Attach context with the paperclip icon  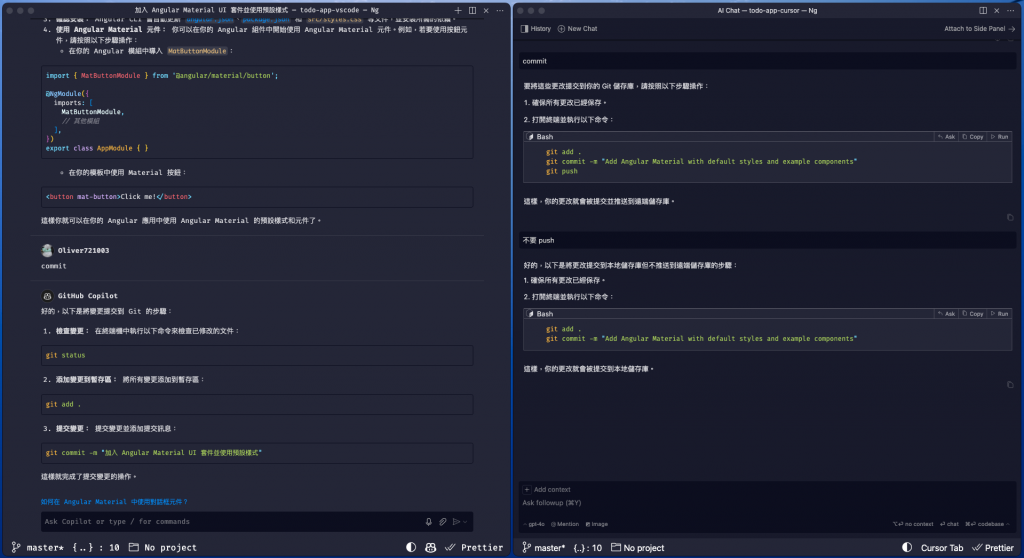coord(443,521)
